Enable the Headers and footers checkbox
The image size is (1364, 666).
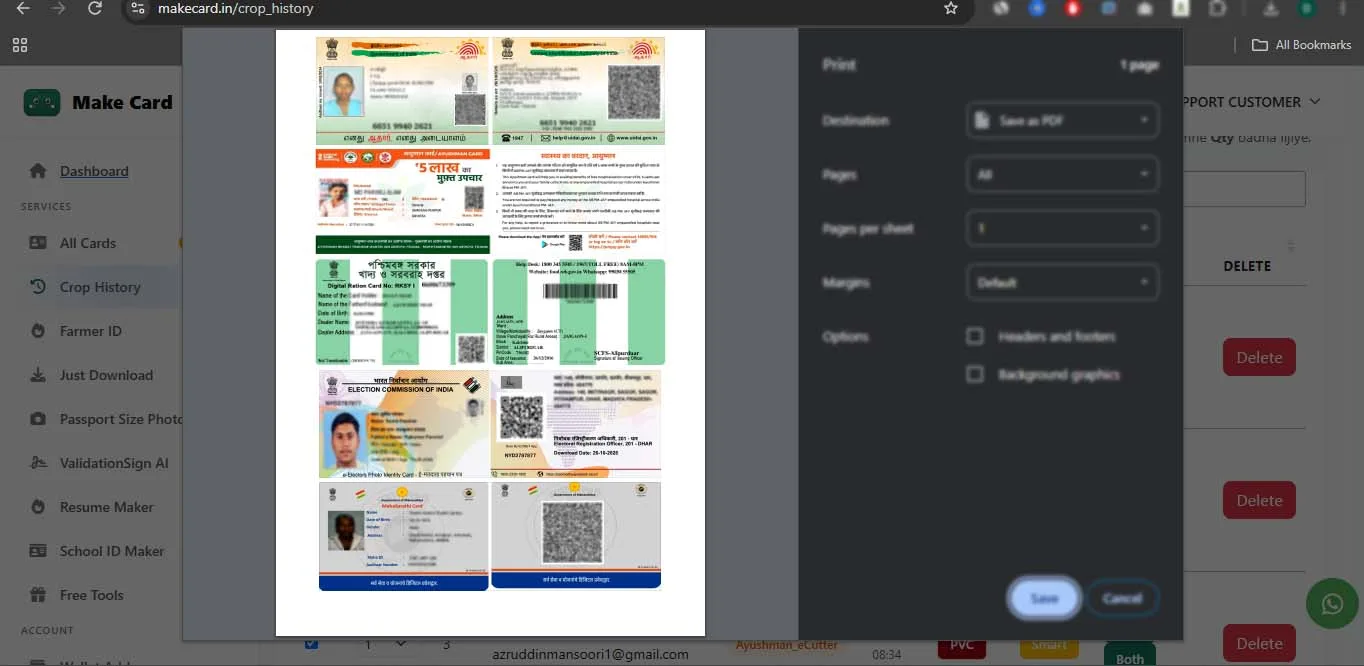coord(975,336)
